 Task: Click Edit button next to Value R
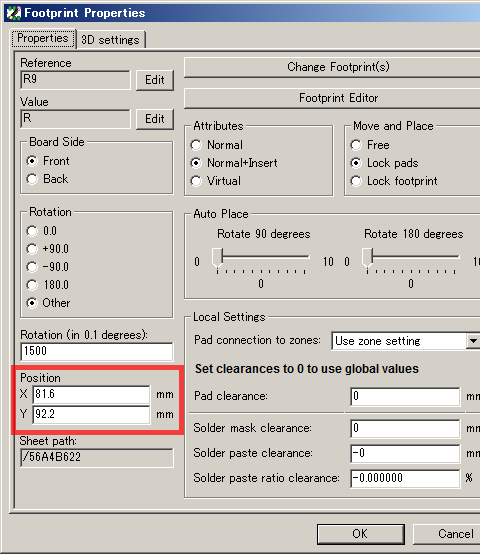click(155, 119)
